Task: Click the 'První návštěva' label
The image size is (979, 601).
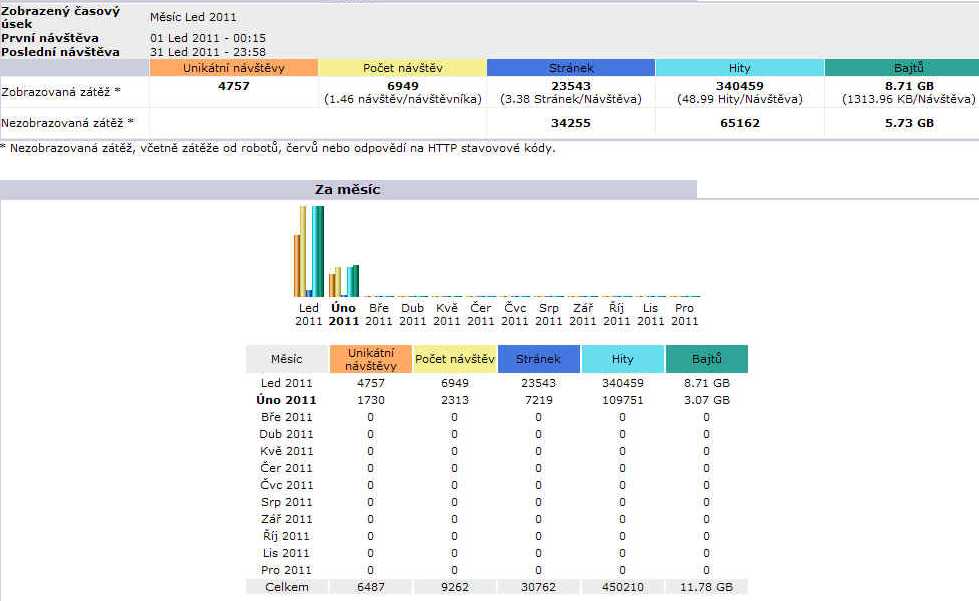Action: click(50, 38)
